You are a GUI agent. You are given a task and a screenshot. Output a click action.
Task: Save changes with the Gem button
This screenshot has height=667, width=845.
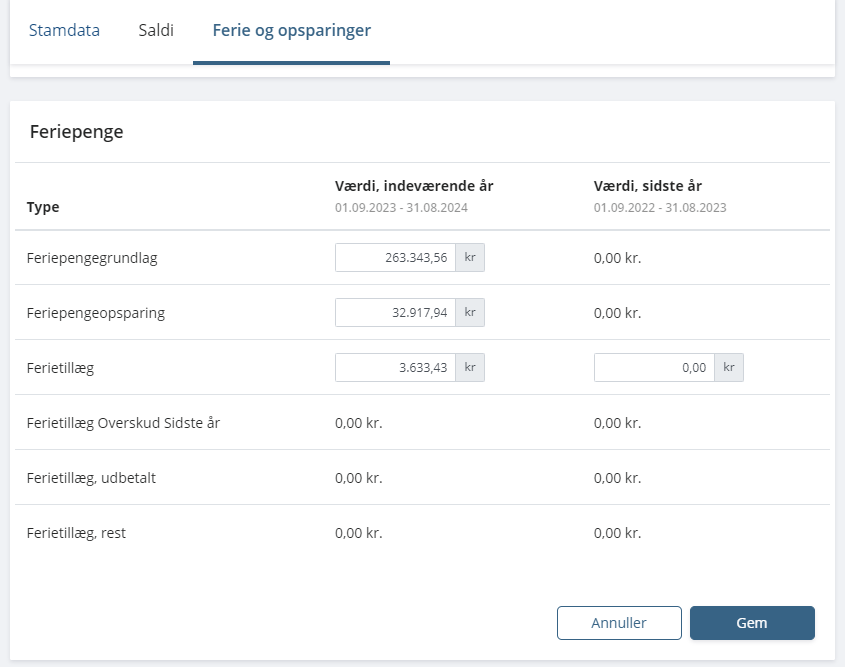click(x=752, y=623)
